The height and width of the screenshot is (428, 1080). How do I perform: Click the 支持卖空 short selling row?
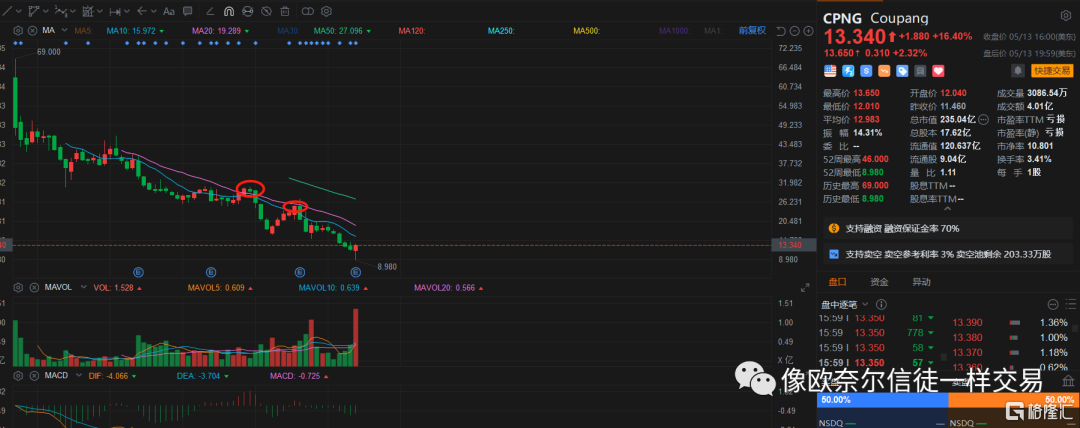[948, 254]
